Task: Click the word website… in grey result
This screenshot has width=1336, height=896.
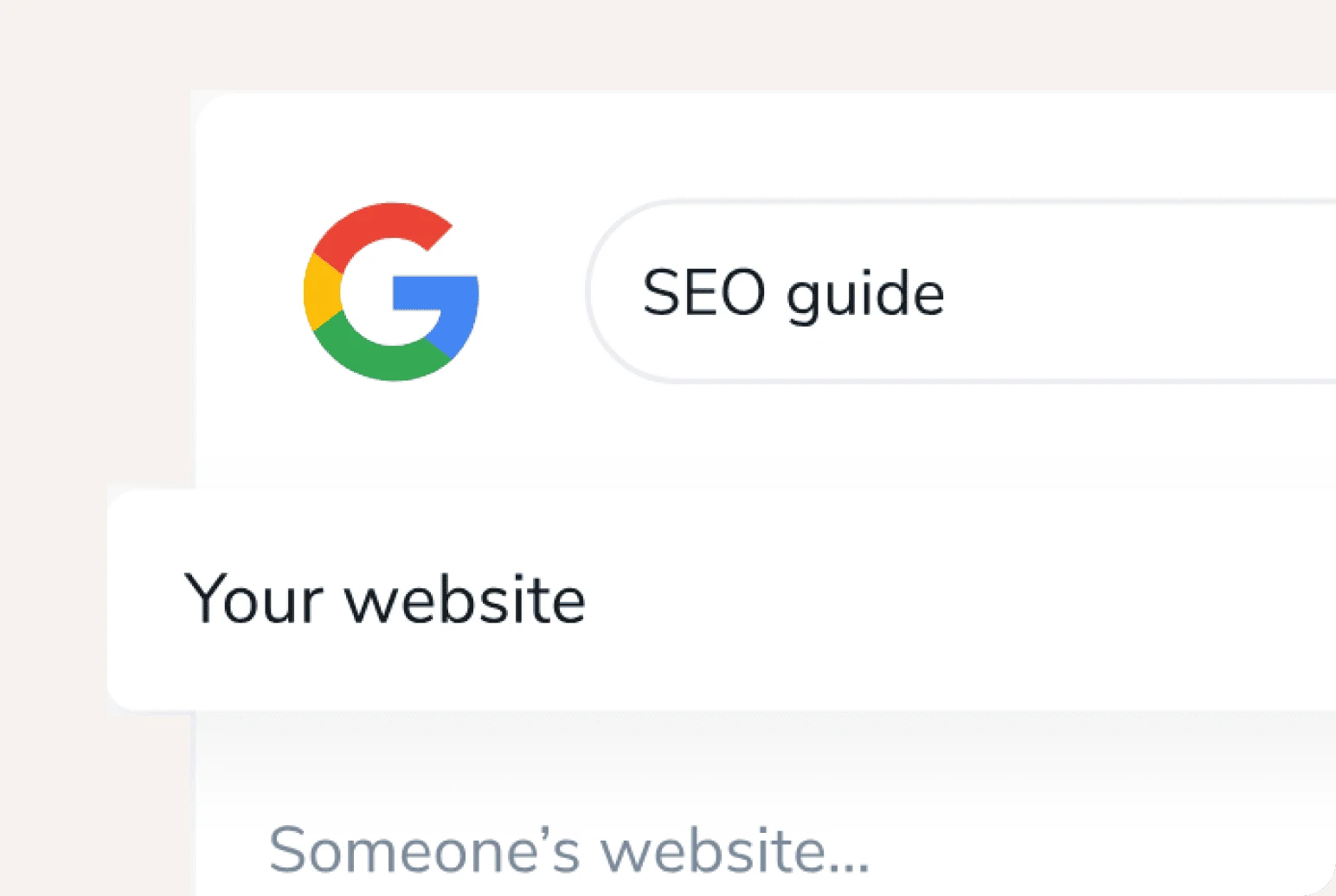Action: 735,850
